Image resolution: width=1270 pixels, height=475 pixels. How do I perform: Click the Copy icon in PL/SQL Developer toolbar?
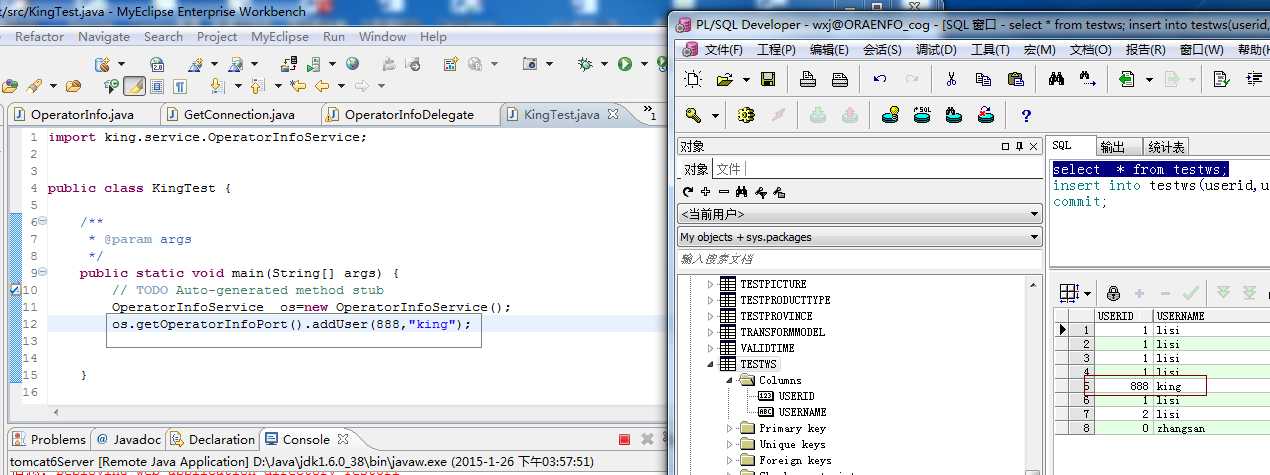point(983,80)
